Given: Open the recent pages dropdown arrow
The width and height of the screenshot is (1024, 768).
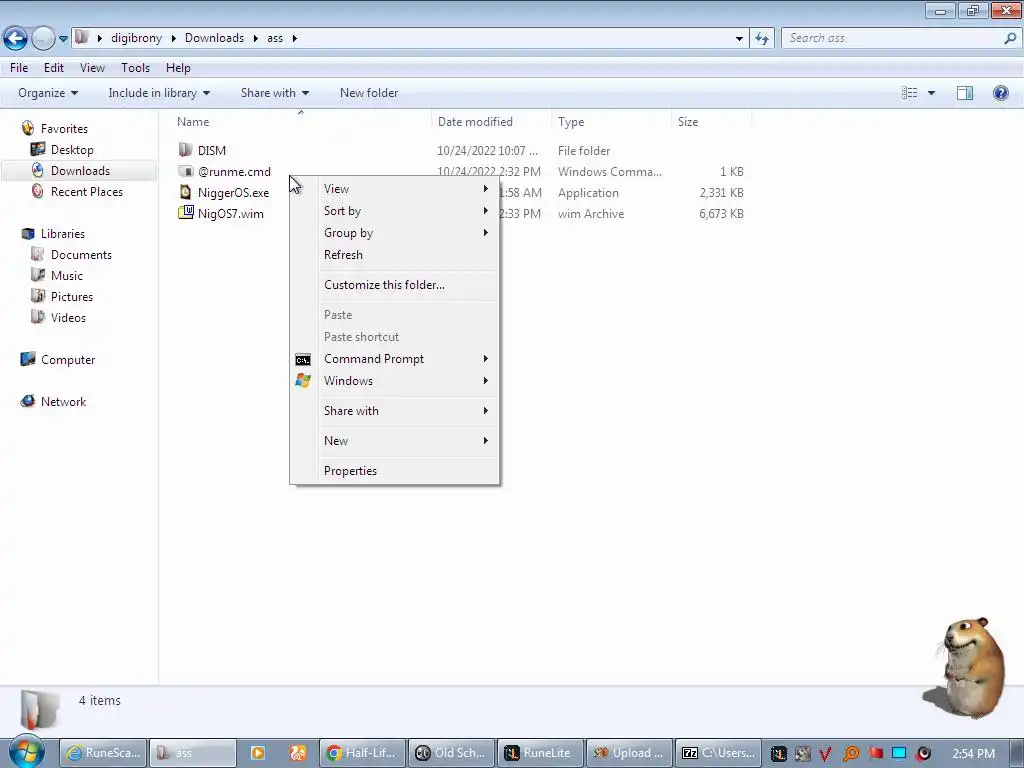Looking at the screenshot, I should (x=63, y=39).
